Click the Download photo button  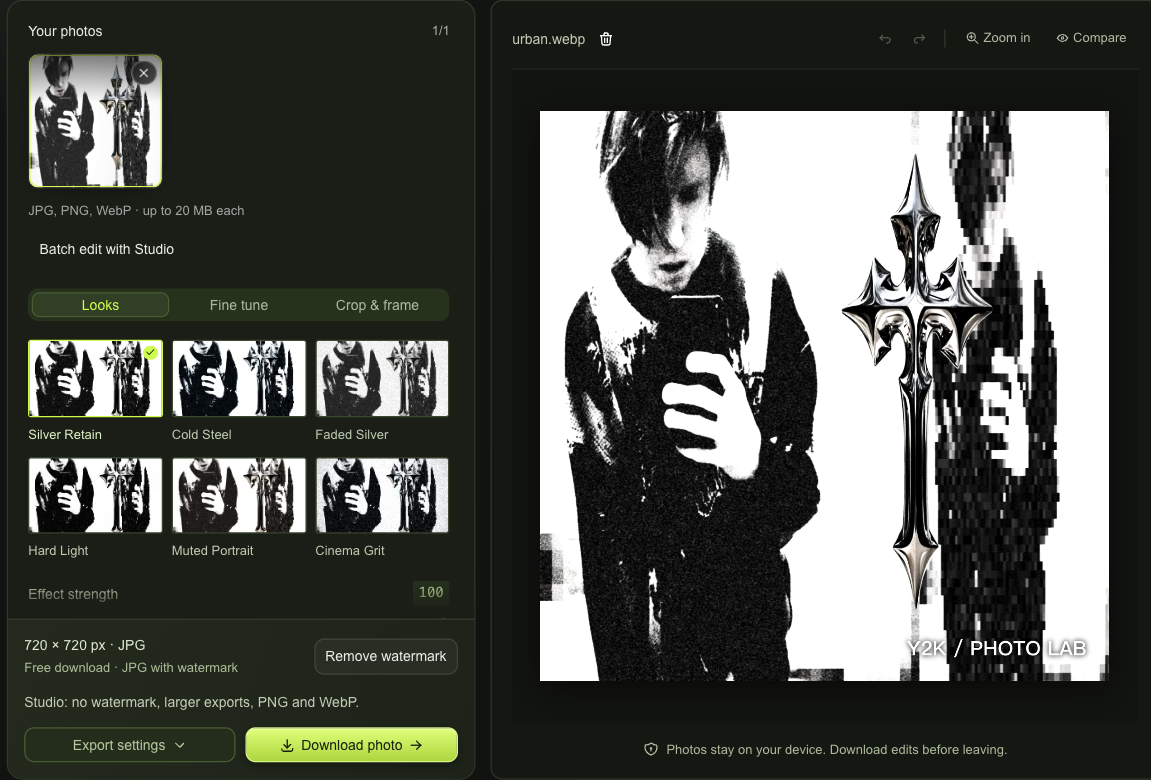point(352,746)
